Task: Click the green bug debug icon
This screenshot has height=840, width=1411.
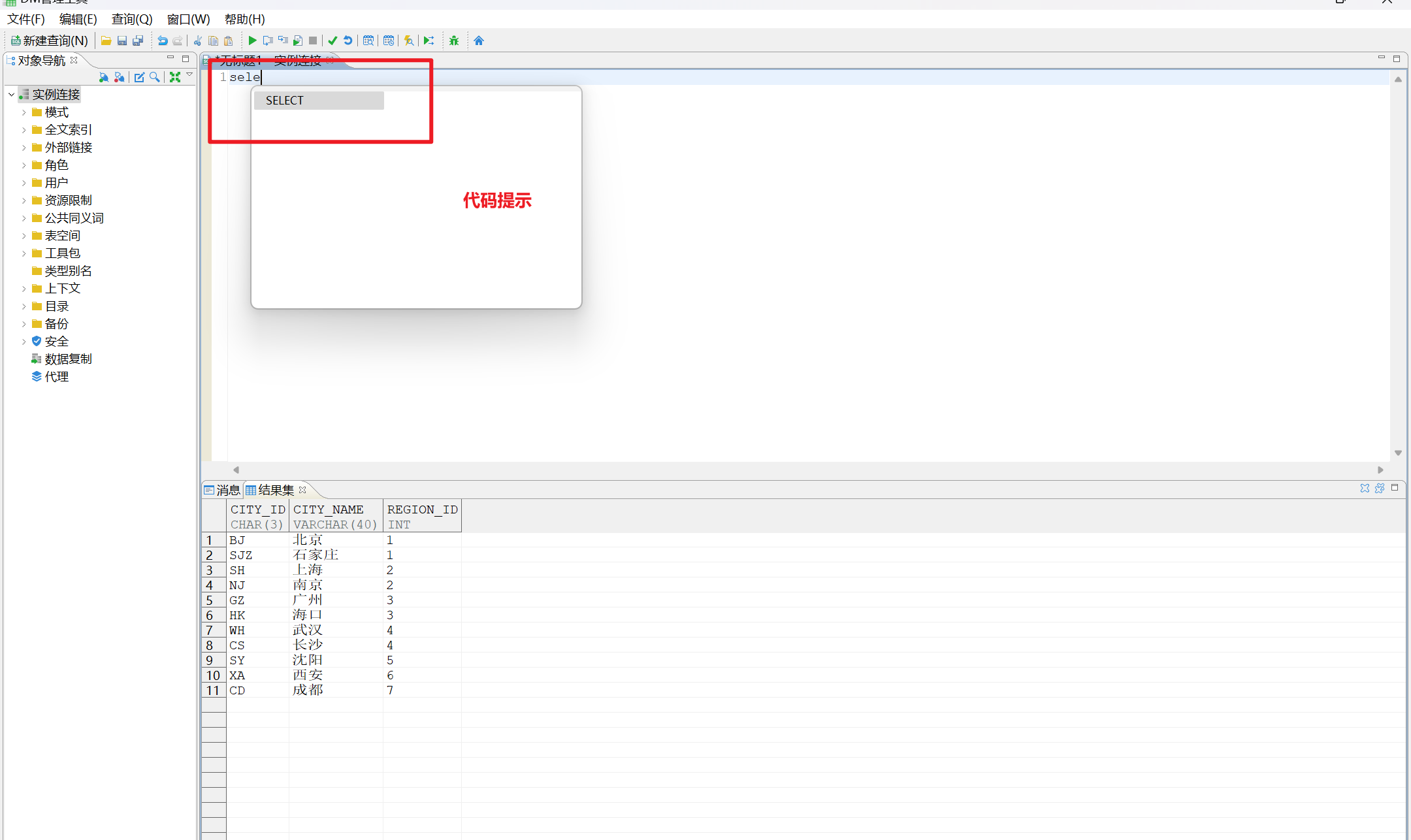Action: coord(454,40)
